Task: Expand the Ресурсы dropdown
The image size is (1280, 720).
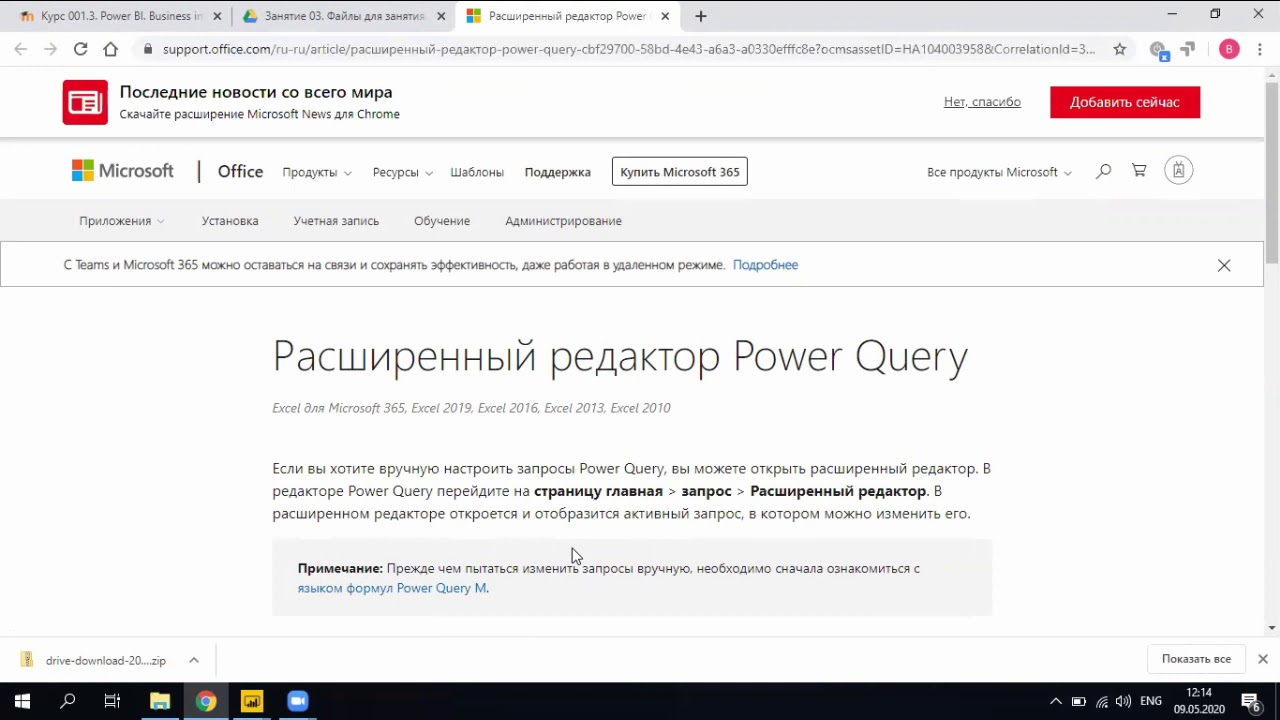Action: click(402, 172)
